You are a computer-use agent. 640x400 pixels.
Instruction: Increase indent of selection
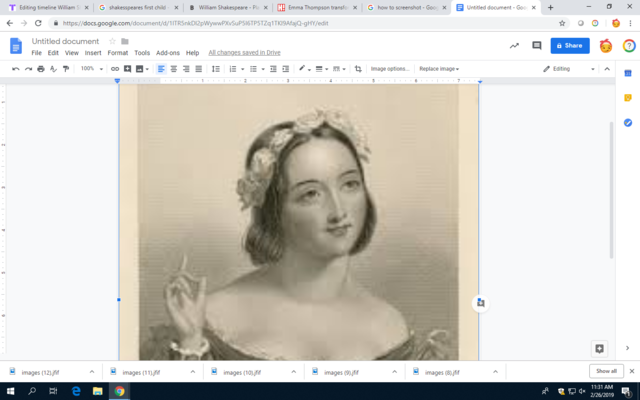(286, 69)
